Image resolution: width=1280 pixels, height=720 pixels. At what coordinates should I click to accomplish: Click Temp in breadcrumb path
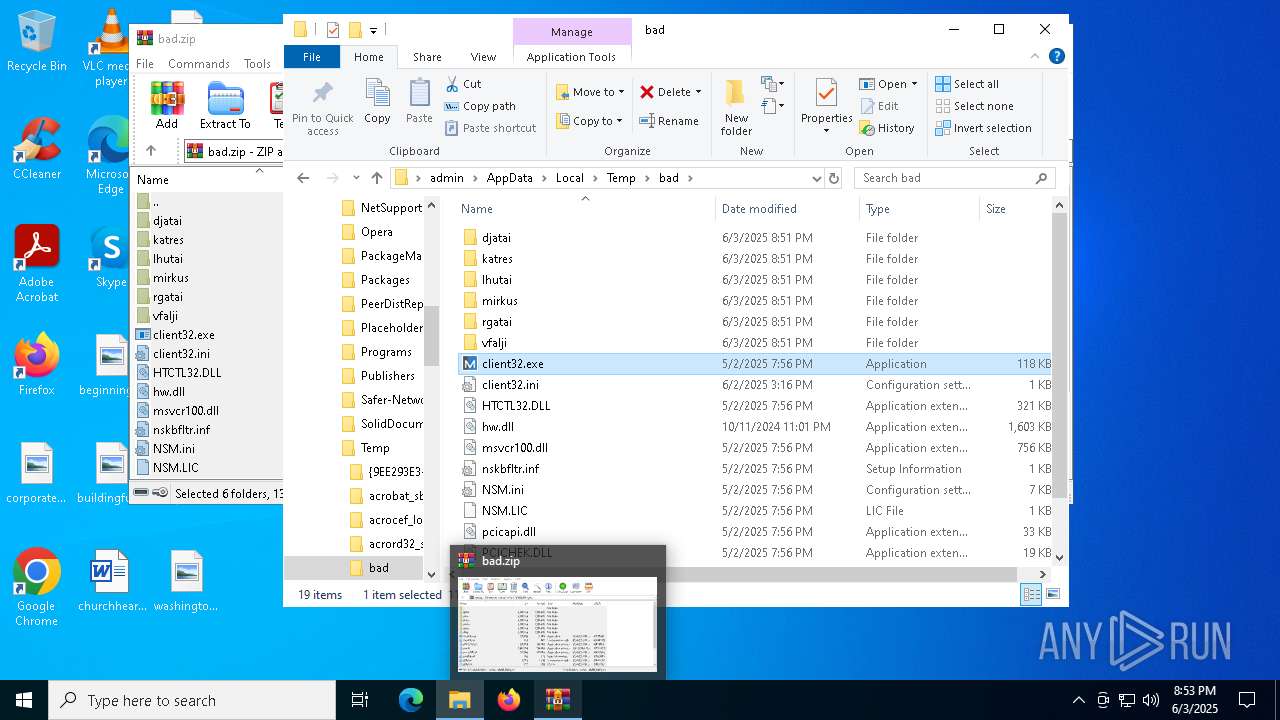coord(620,178)
